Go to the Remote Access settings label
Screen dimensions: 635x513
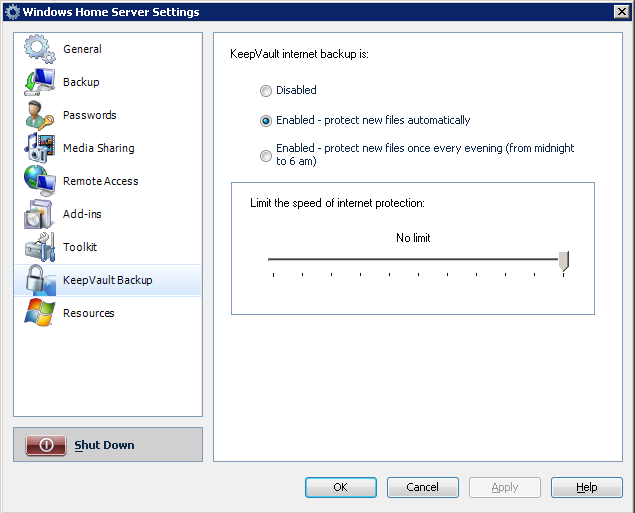tap(100, 181)
